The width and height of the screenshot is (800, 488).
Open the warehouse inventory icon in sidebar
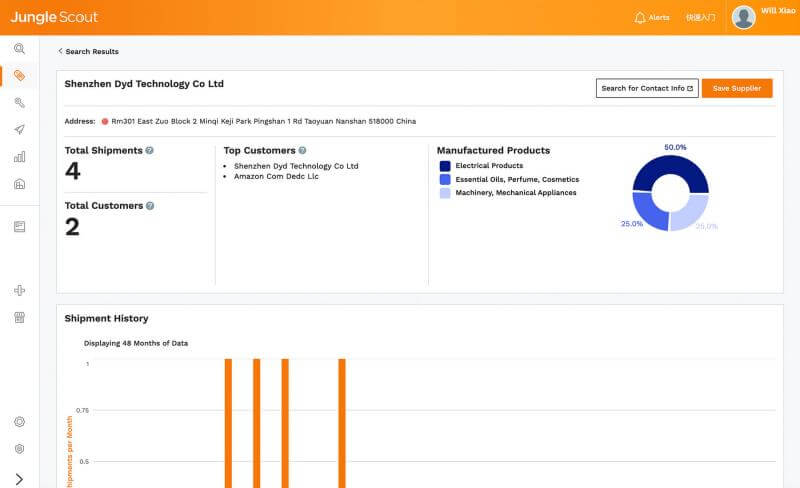pos(19,184)
